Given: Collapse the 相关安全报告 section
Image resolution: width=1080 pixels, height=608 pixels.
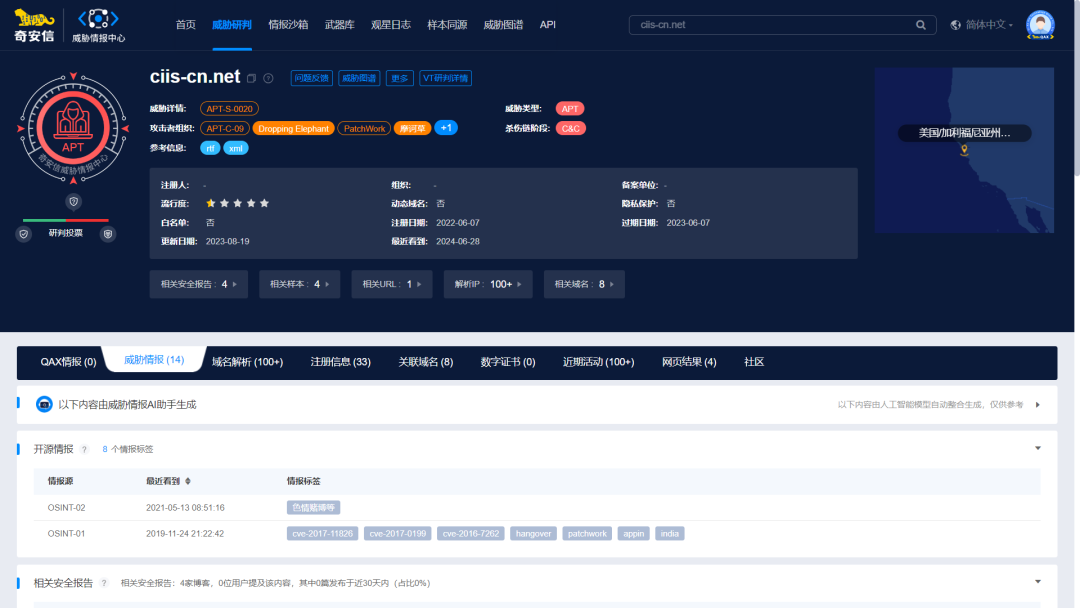Looking at the screenshot, I should tap(1037, 582).
